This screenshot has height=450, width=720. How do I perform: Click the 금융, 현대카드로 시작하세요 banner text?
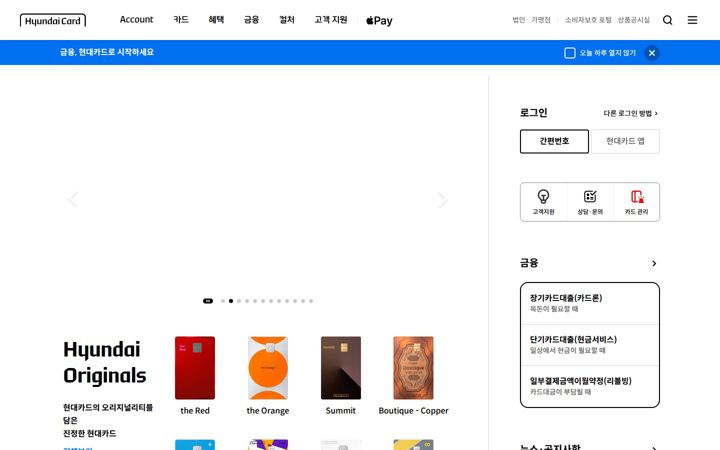click(107, 52)
